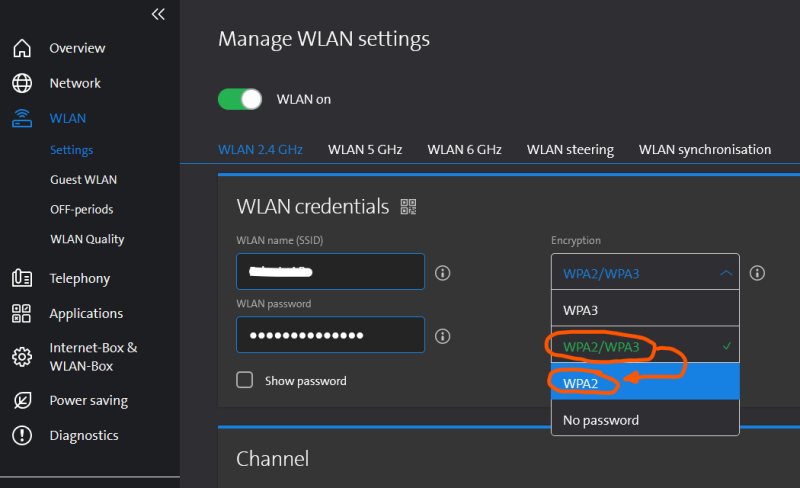Image resolution: width=800 pixels, height=488 pixels.
Task: Click the Applications QR-style icon
Action: click(x=22, y=313)
